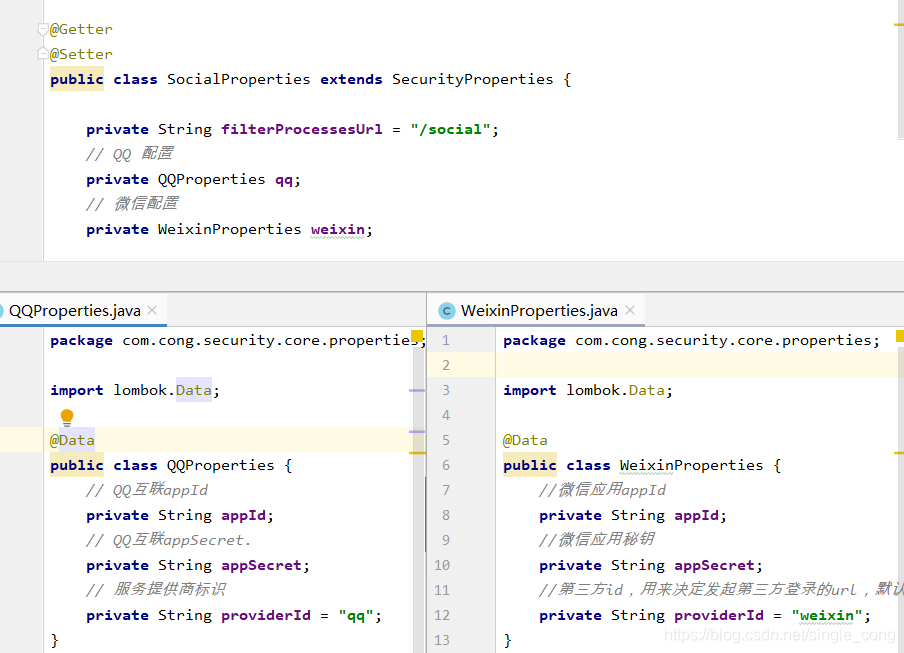Click SocialProperties class name
The image size is (904, 653).
[239, 79]
